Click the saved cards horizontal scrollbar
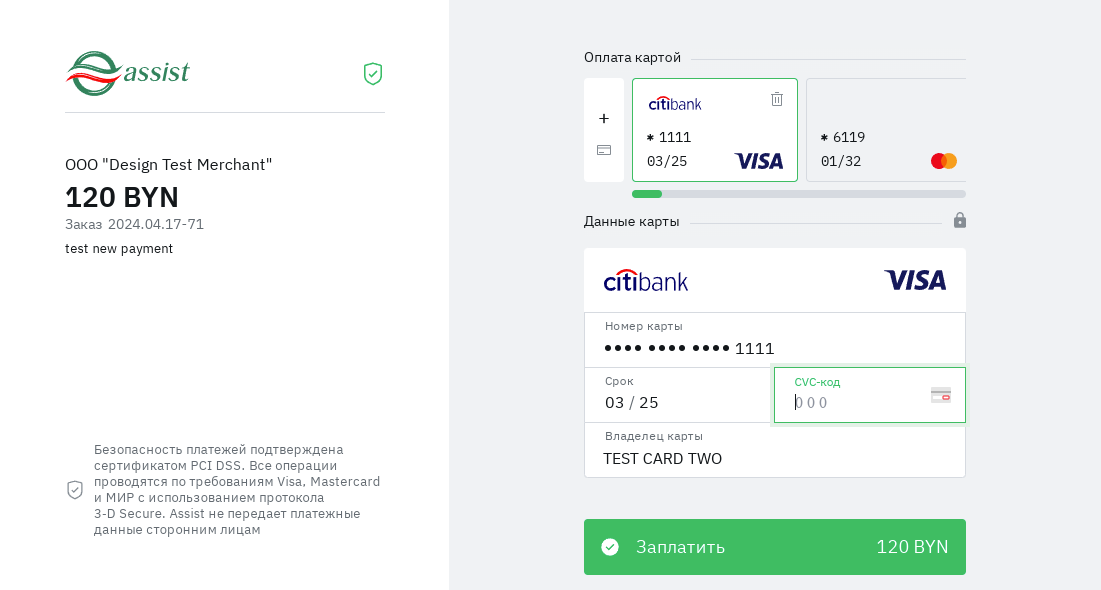 pyautogui.click(x=798, y=194)
